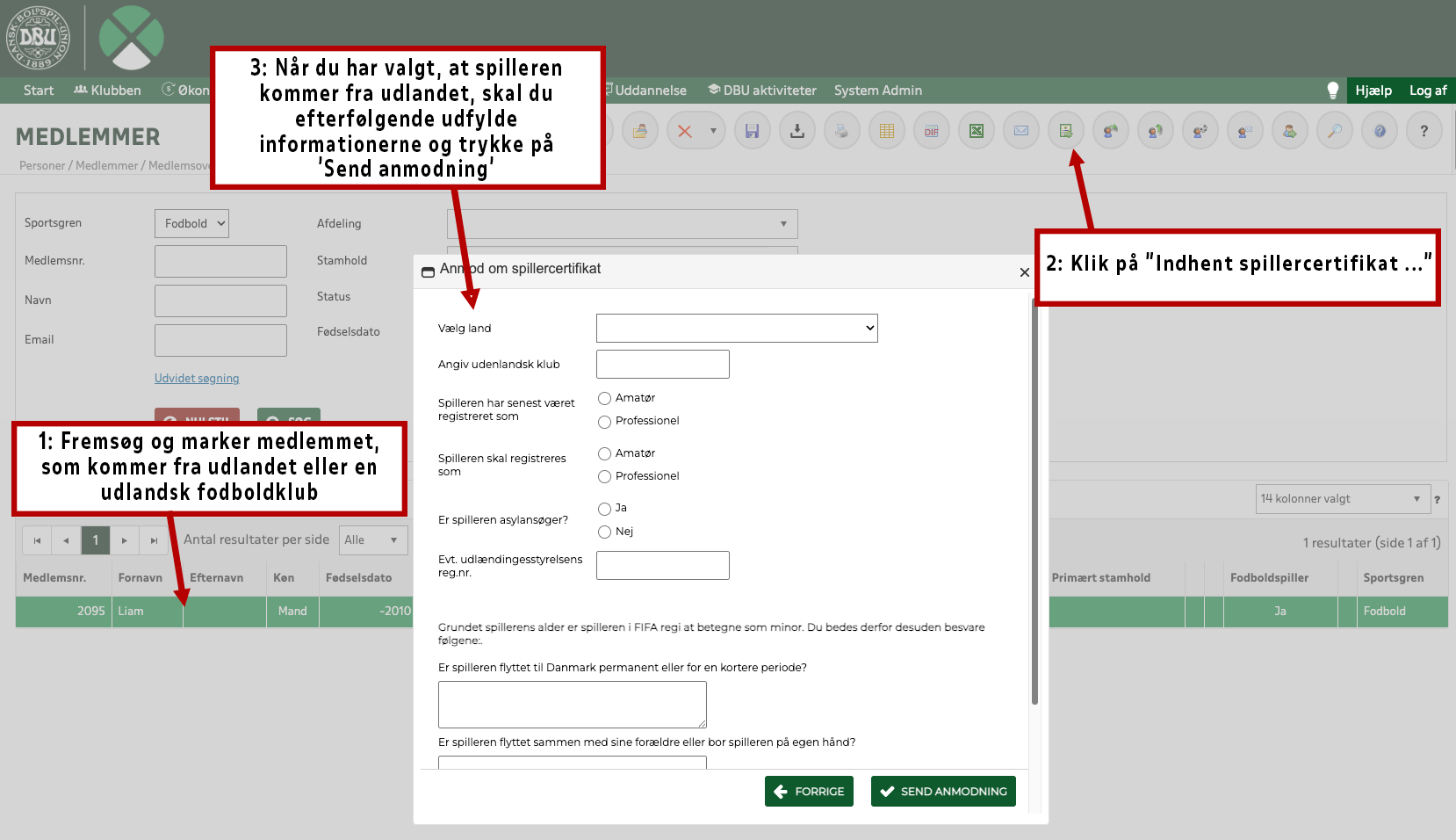Click the save (floppy disk) toolbar icon
The width and height of the screenshot is (1456, 840).
coord(752,132)
